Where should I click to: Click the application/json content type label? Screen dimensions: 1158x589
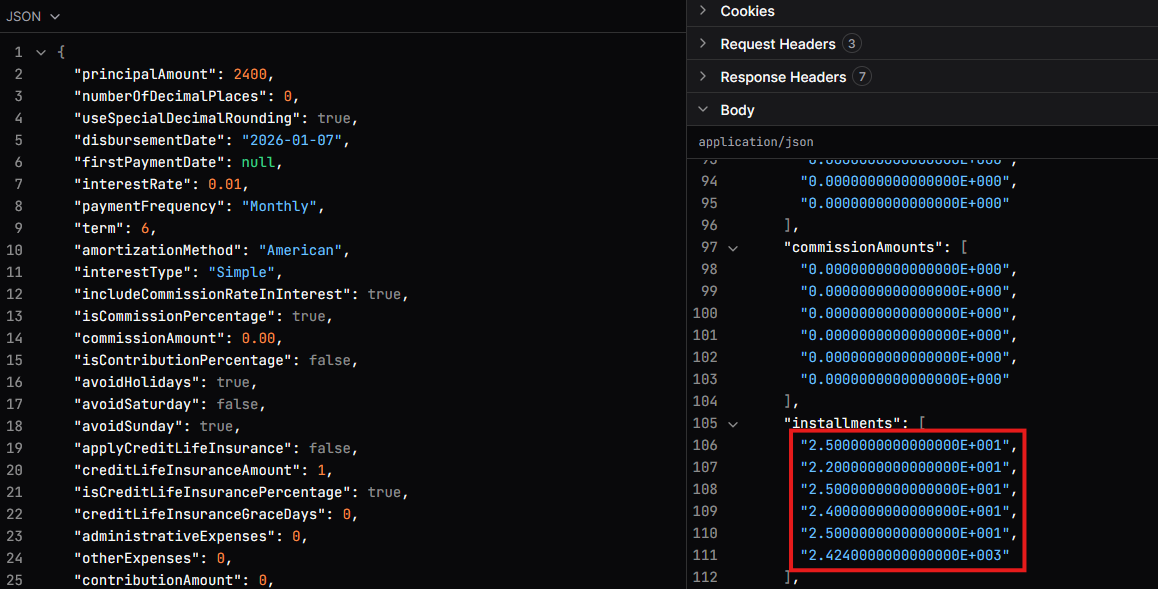[x=756, y=142]
